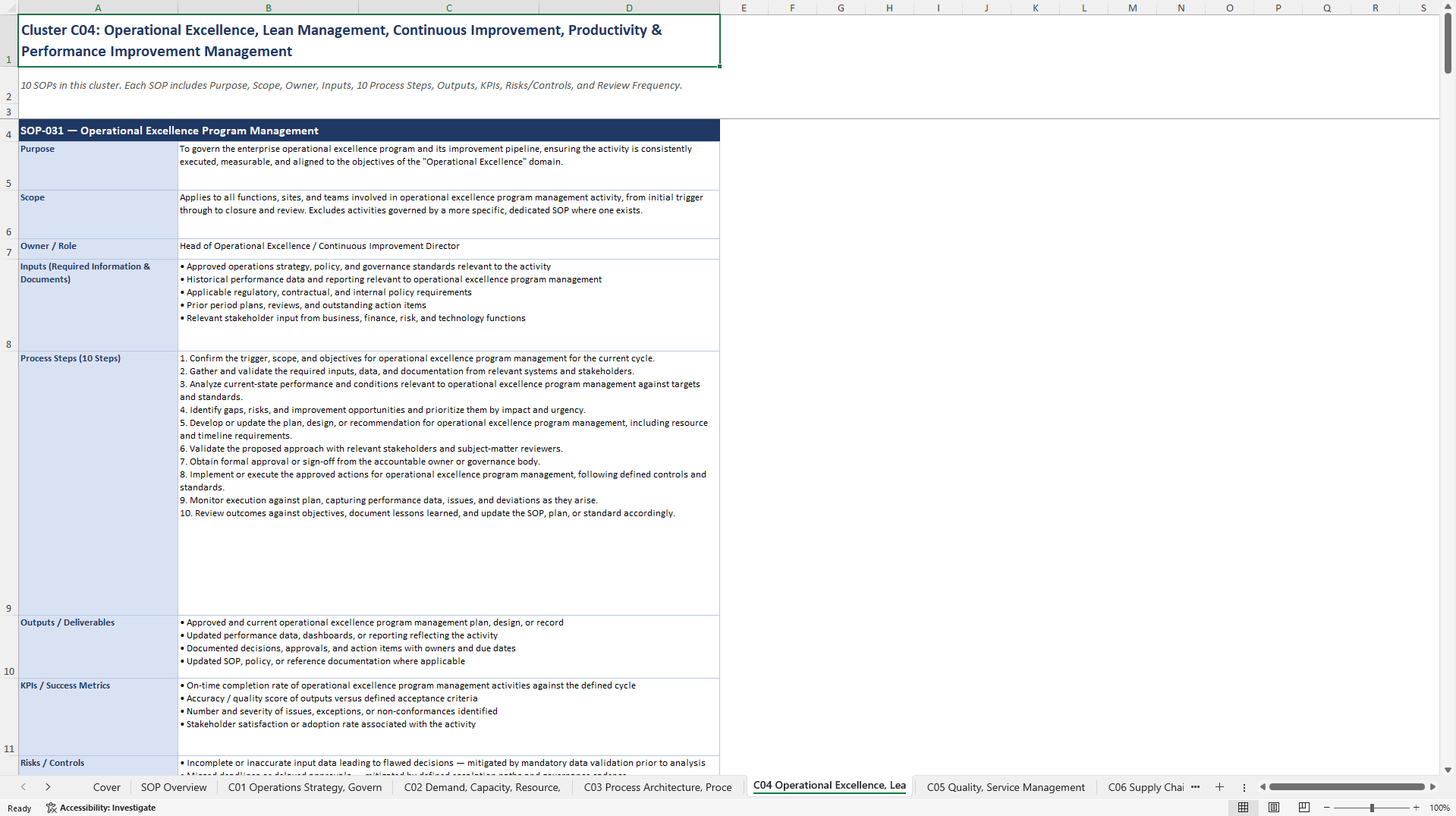The height and width of the screenshot is (816, 1456).
Task: Open C02 Demand, Capacity sheet tab
Action: pyautogui.click(x=483, y=787)
